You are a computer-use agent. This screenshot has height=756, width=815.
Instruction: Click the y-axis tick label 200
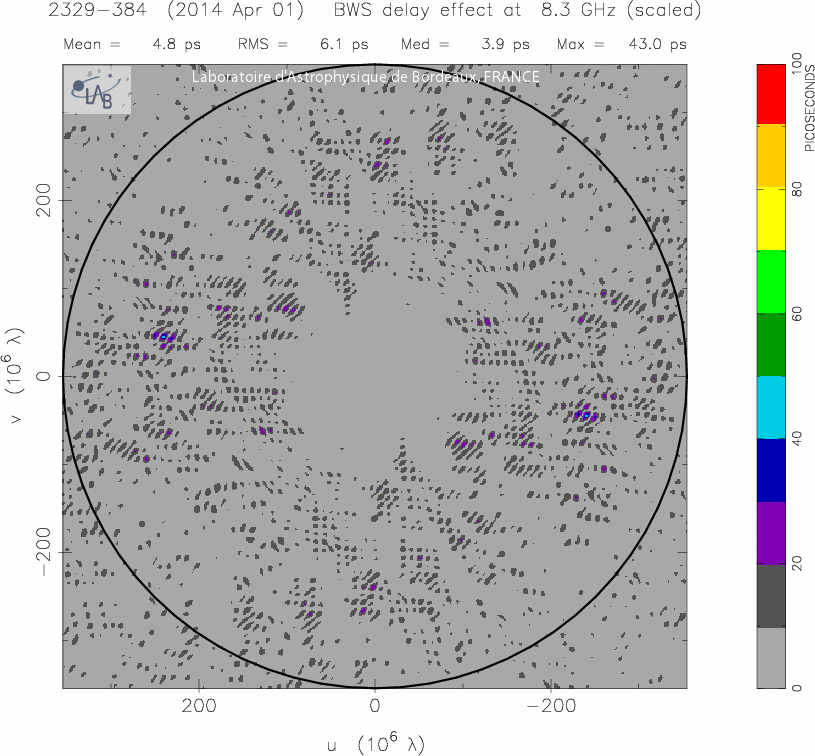pyautogui.click(x=44, y=200)
